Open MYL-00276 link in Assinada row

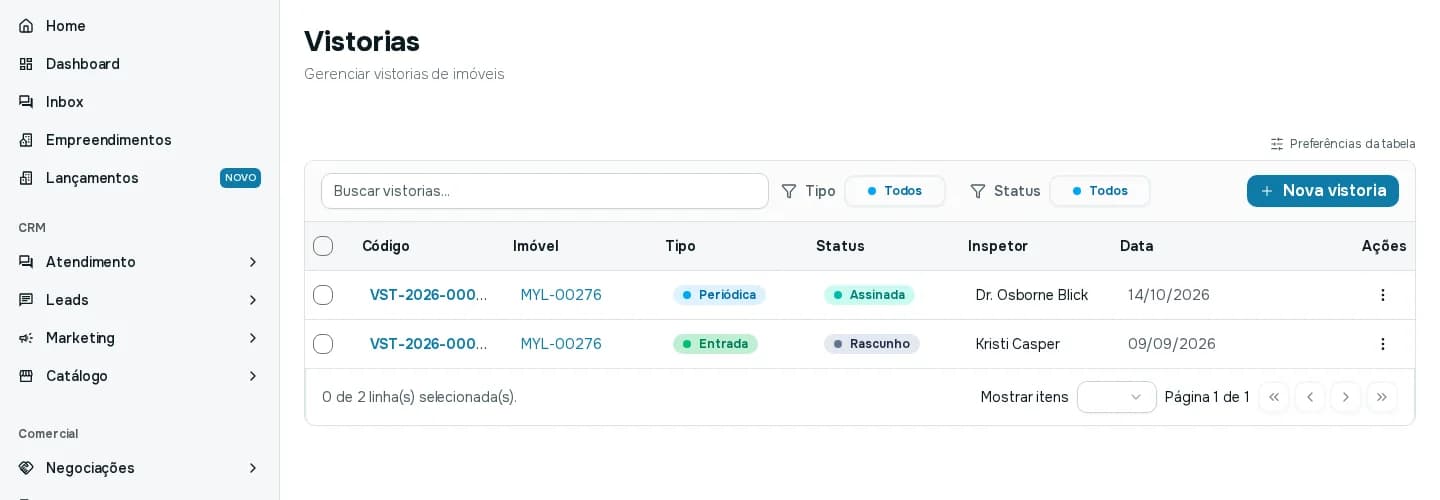[x=561, y=295]
